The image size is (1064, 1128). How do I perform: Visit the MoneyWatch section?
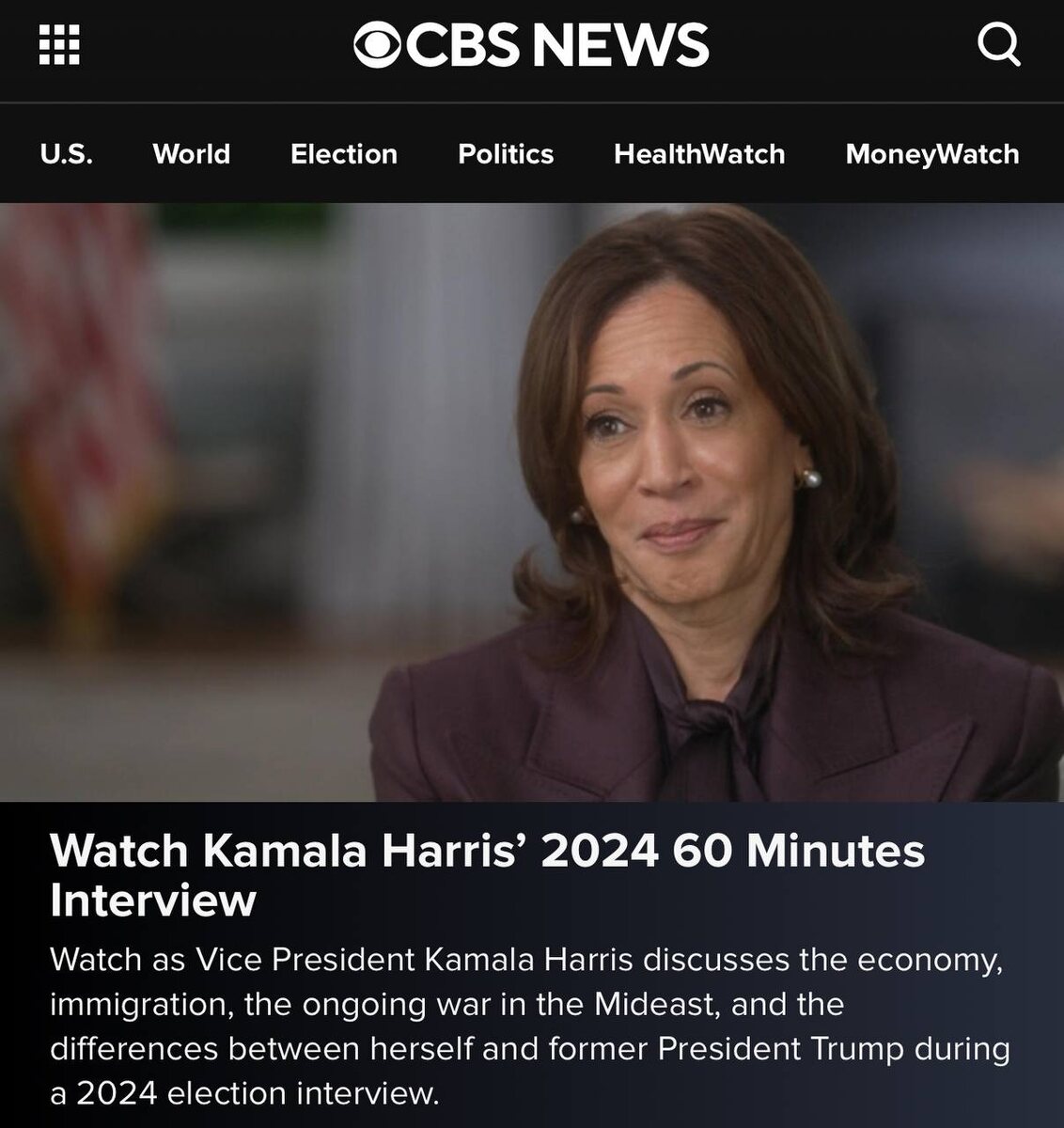(x=932, y=154)
